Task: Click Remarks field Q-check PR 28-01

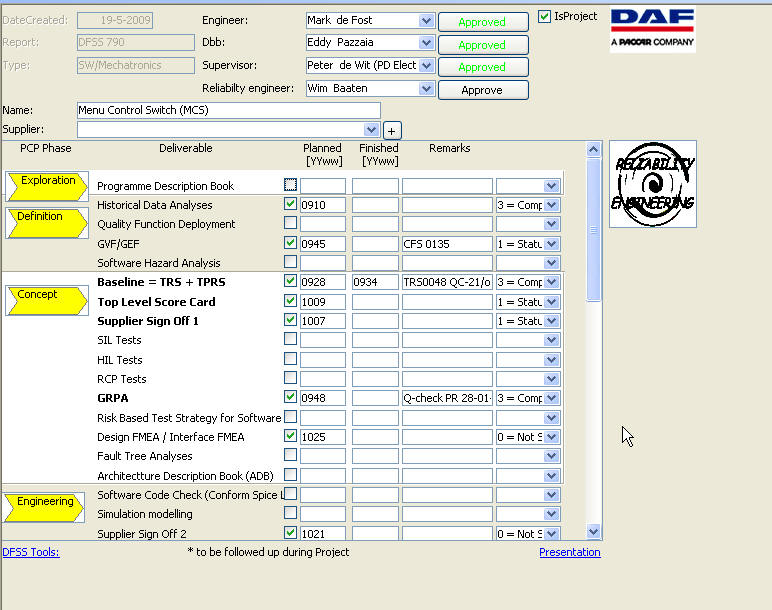Action: pos(447,398)
